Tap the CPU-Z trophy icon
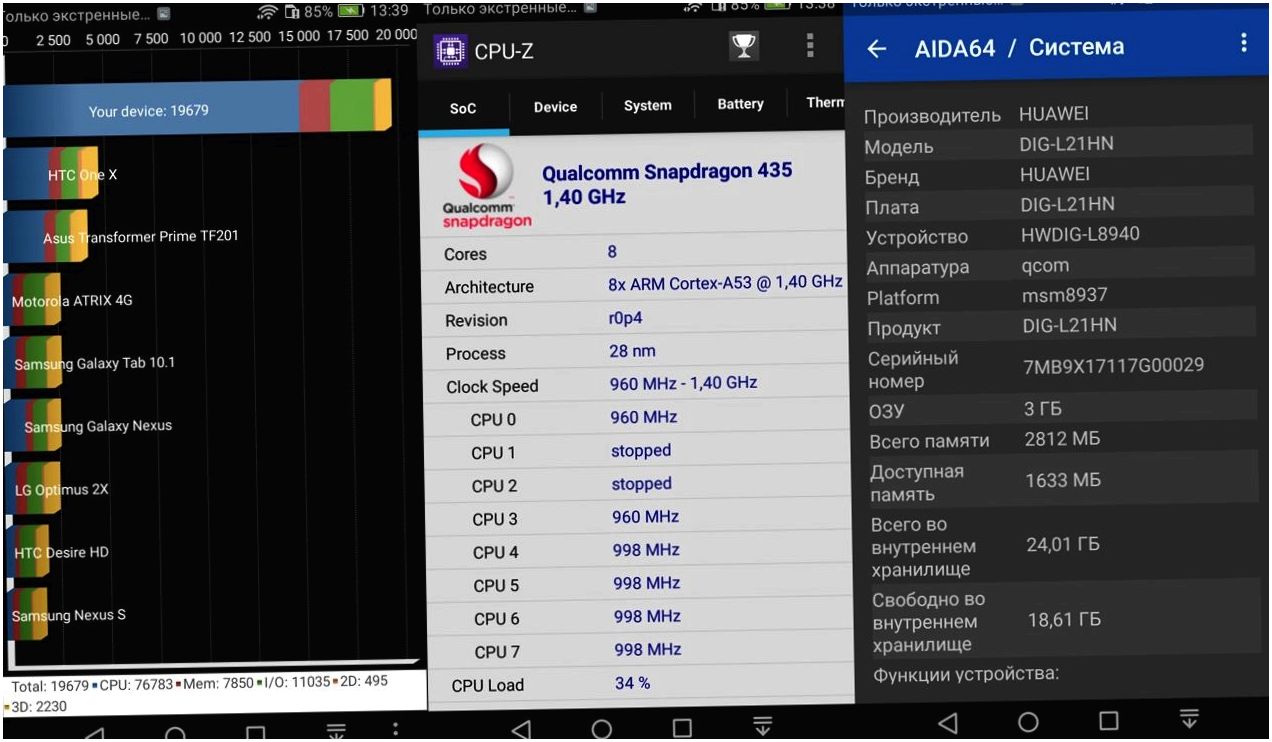Screen dimensions: 1272x742 pos(744,46)
